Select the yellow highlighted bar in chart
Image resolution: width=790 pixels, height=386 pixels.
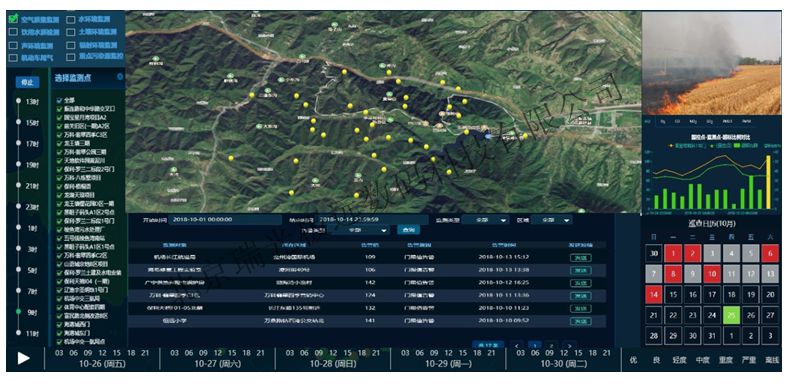(x=768, y=182)
